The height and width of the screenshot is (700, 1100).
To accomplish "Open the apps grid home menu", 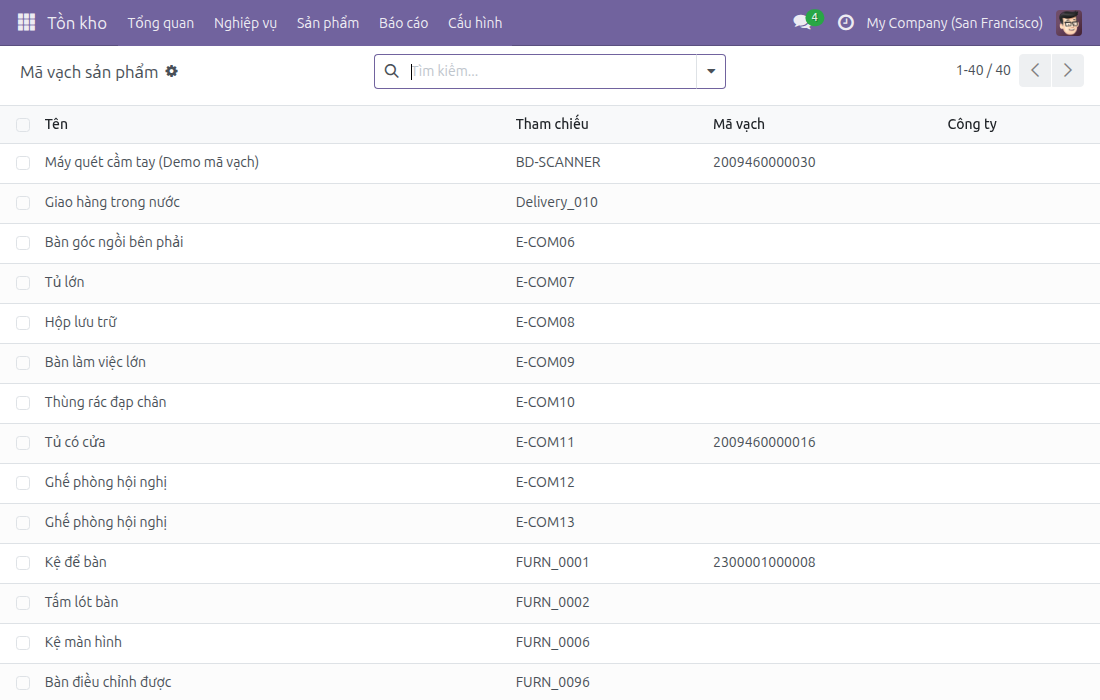I will pyautogui.click(x=26, y=22).
